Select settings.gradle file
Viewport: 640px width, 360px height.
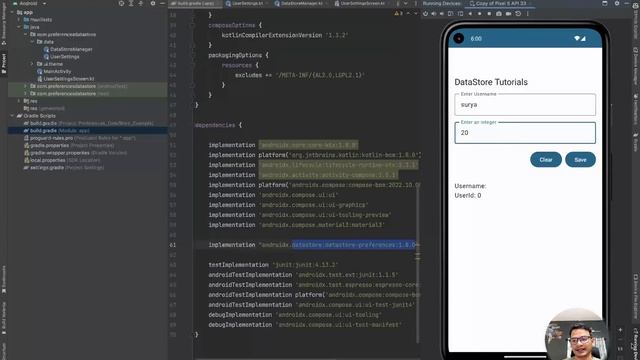64,167
